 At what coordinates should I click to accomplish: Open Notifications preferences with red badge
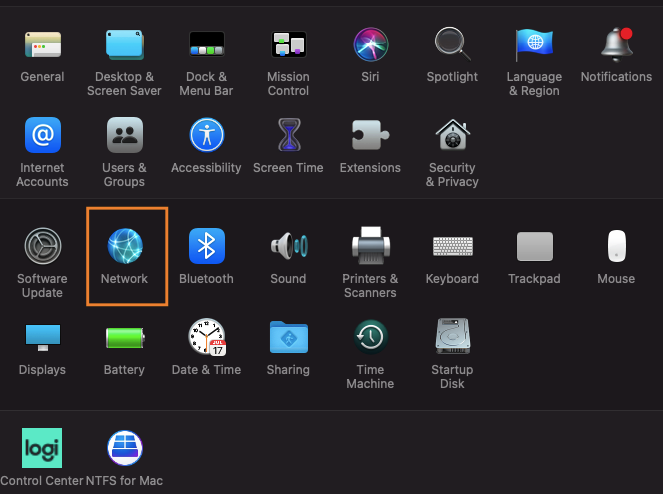pyautogui.click(x=616, y=45)
